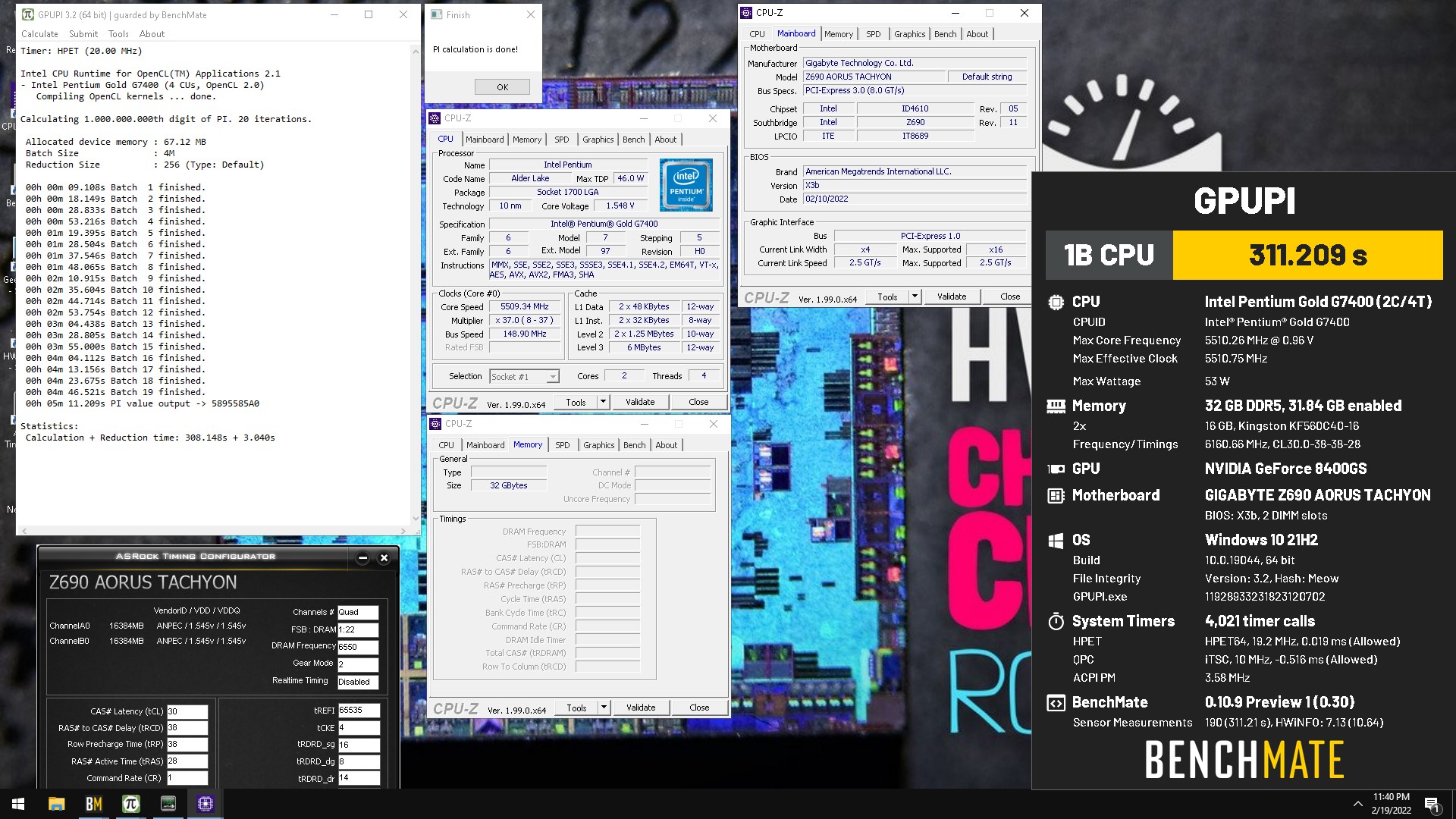Click Tools button in CPU-Z CPU window
Viewport: 1456px width, 819px height.
point(576,403)
